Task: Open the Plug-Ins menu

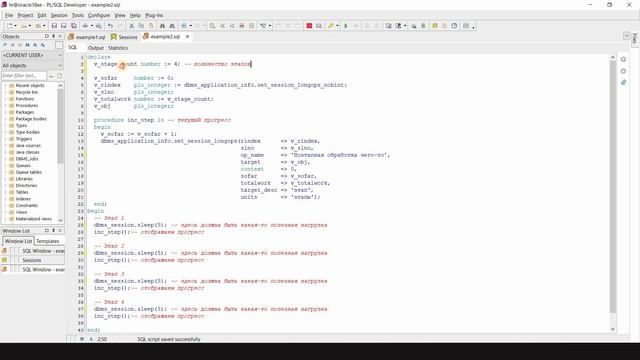Action: tap(154, 15)
